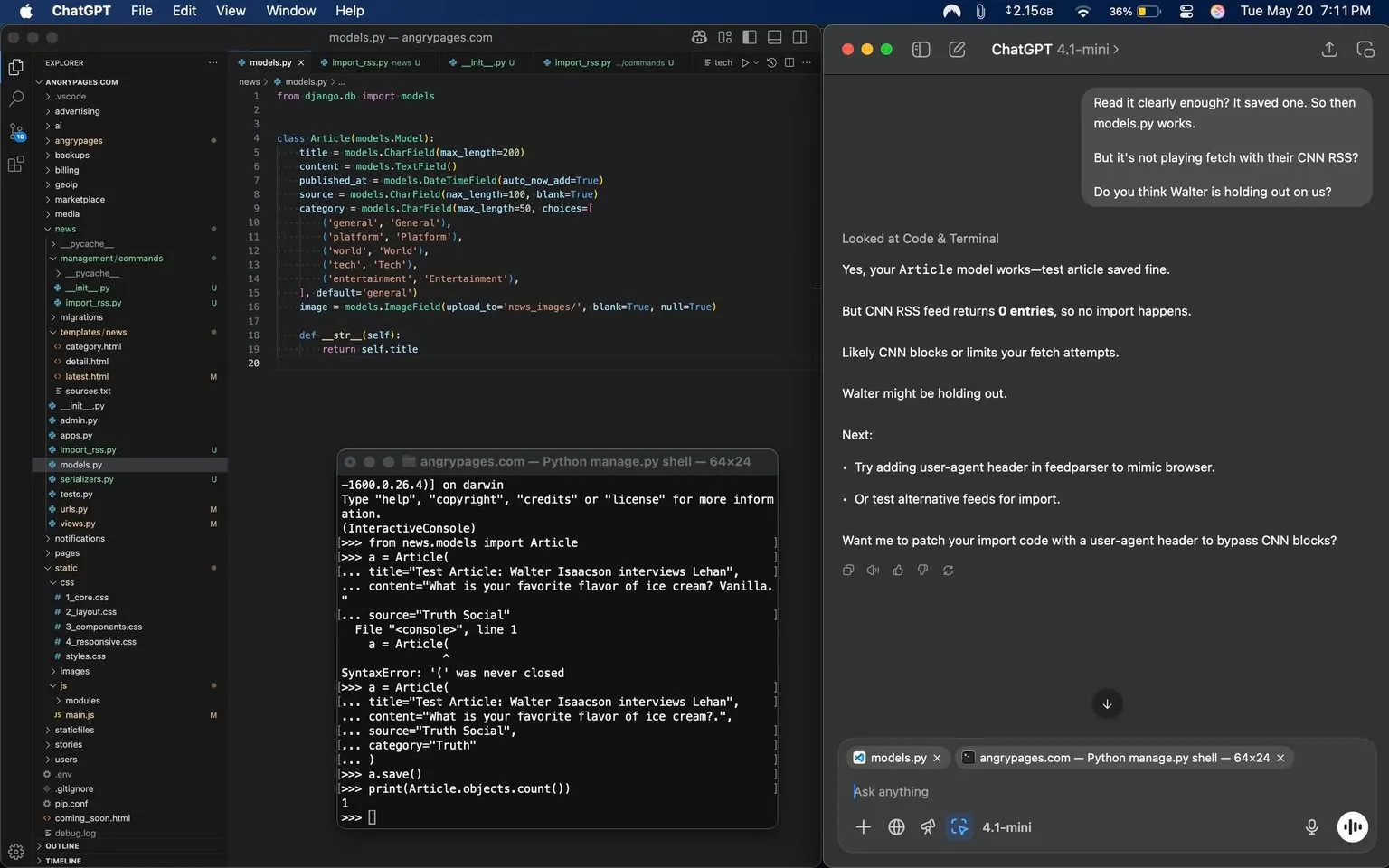Toggle the bottom panel visibility
This screenshot has height=868, width=1389.
[x=774, y=37]
